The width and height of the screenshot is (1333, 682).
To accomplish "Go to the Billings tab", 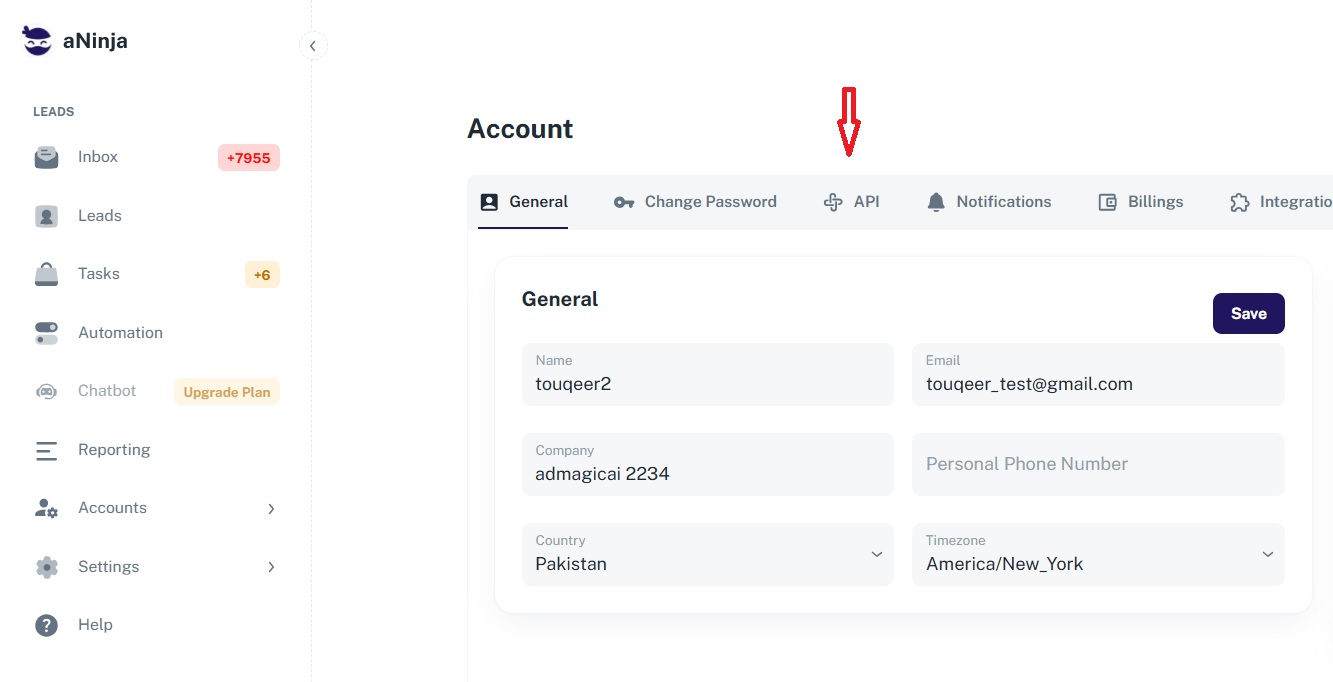I will tap(1141, 202).
